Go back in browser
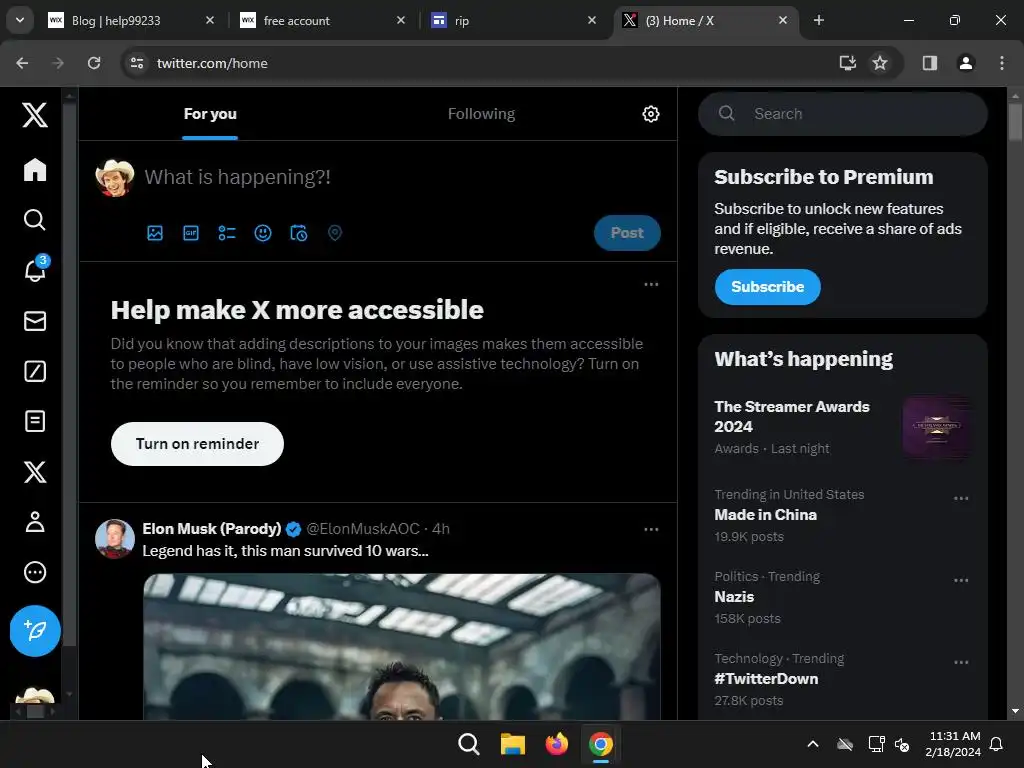This screenshot has width=1024, height=768. point(22,63)
